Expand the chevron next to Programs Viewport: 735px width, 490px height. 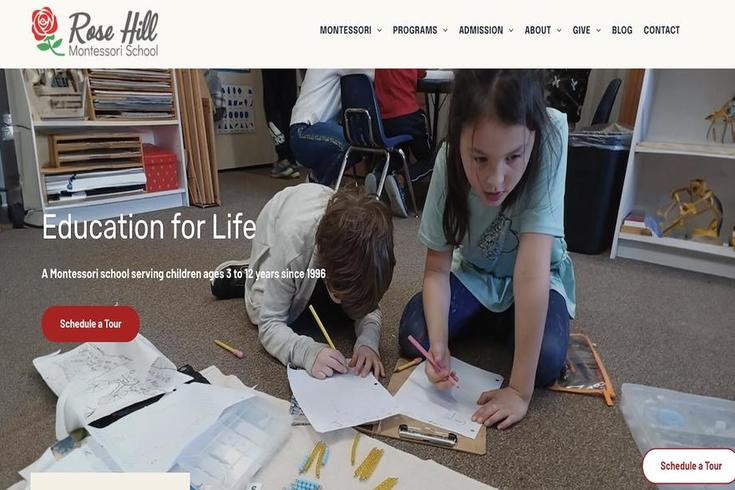point(445,30)
